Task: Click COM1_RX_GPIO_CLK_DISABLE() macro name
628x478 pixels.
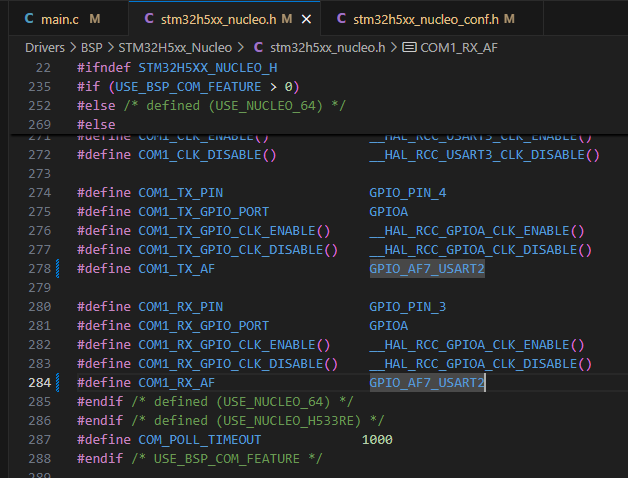Action: coord(238,364)
